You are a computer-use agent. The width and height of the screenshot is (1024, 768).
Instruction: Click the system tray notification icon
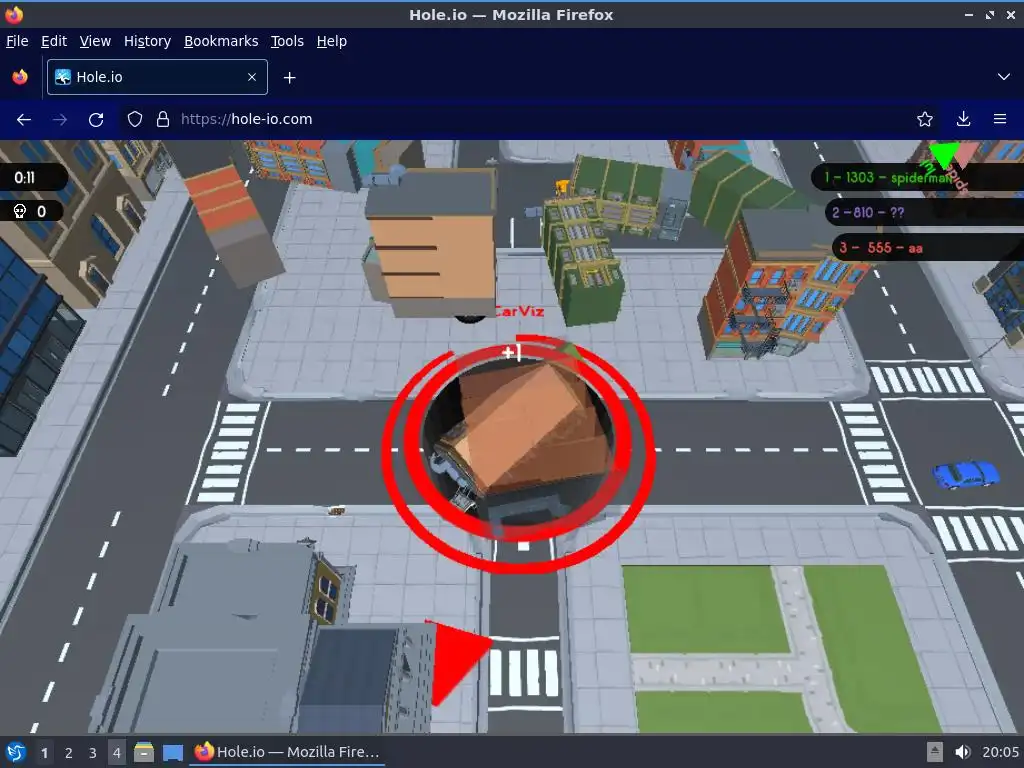935,752
